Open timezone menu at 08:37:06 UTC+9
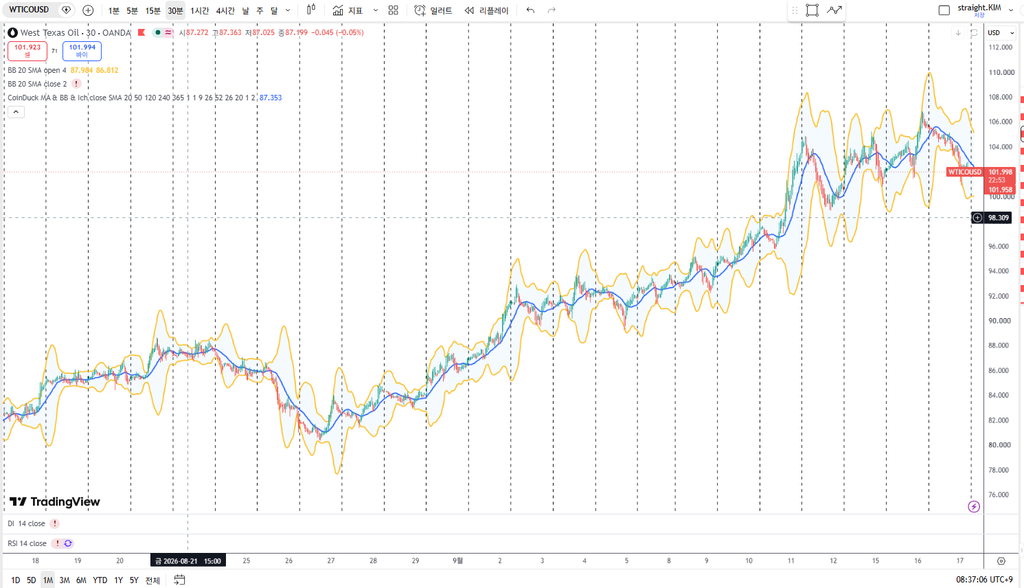 tap(984, 580)
